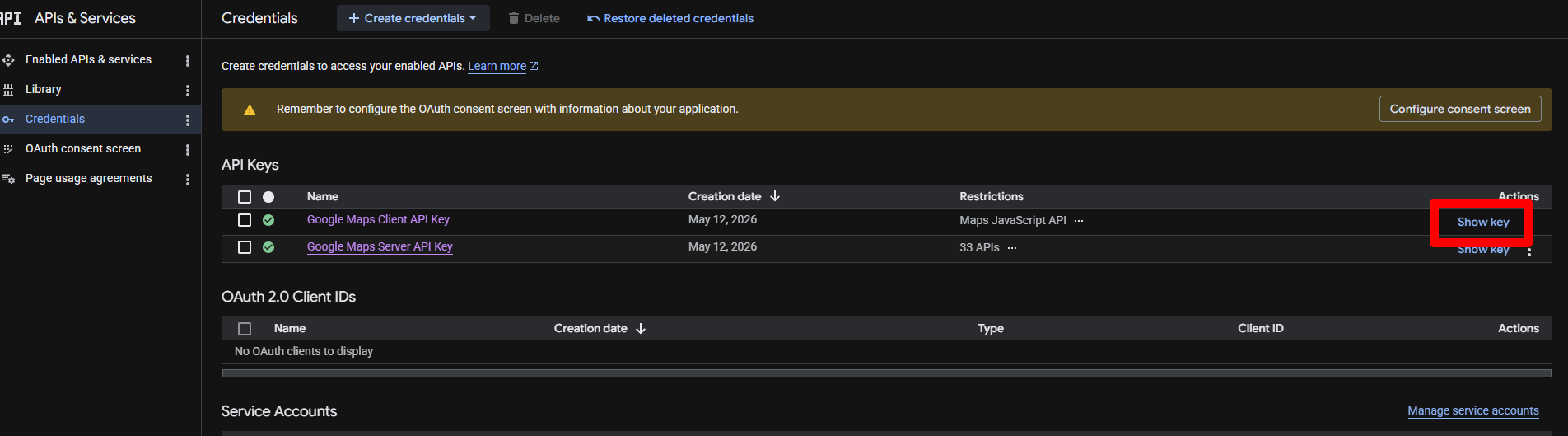Screen dimensions: 1568x436
Task: Click 'May 12, 2026' date of Server API Key
Action: (722, 246)
